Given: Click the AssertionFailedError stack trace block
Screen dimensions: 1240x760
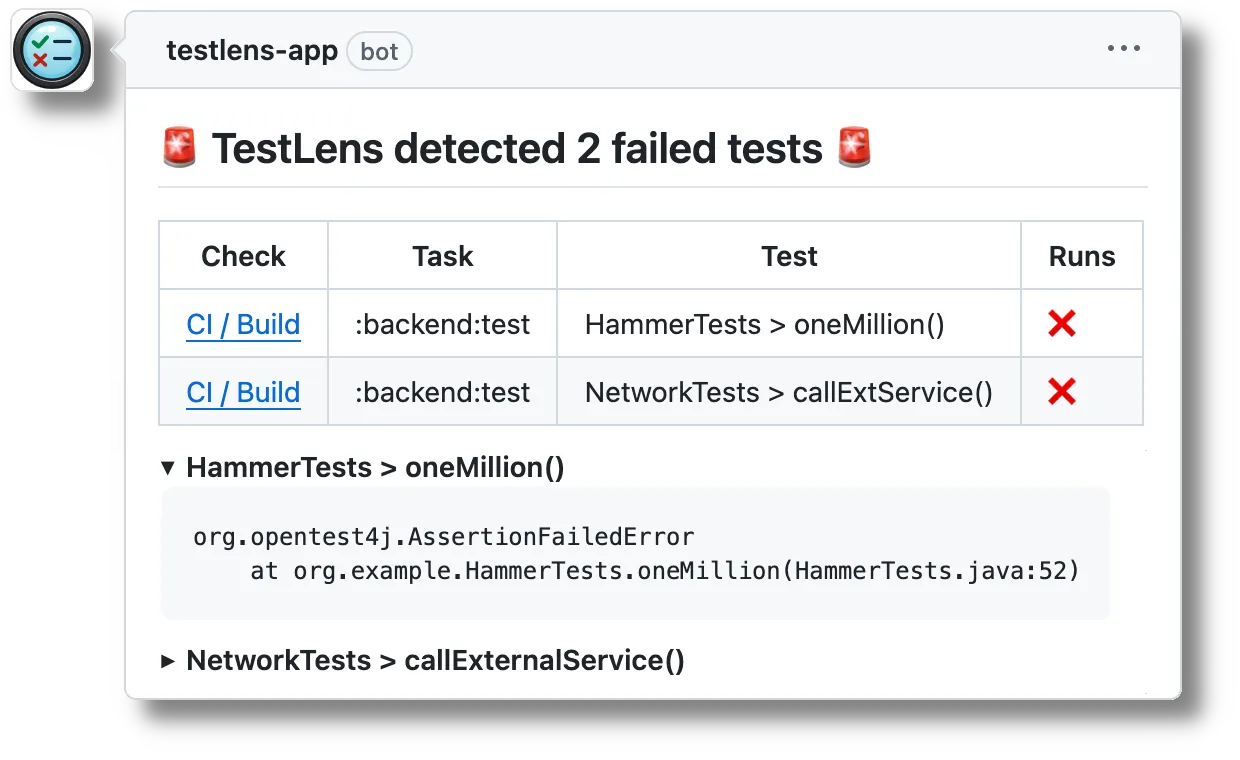Looking at the screenshot, I should pos(635,553).
